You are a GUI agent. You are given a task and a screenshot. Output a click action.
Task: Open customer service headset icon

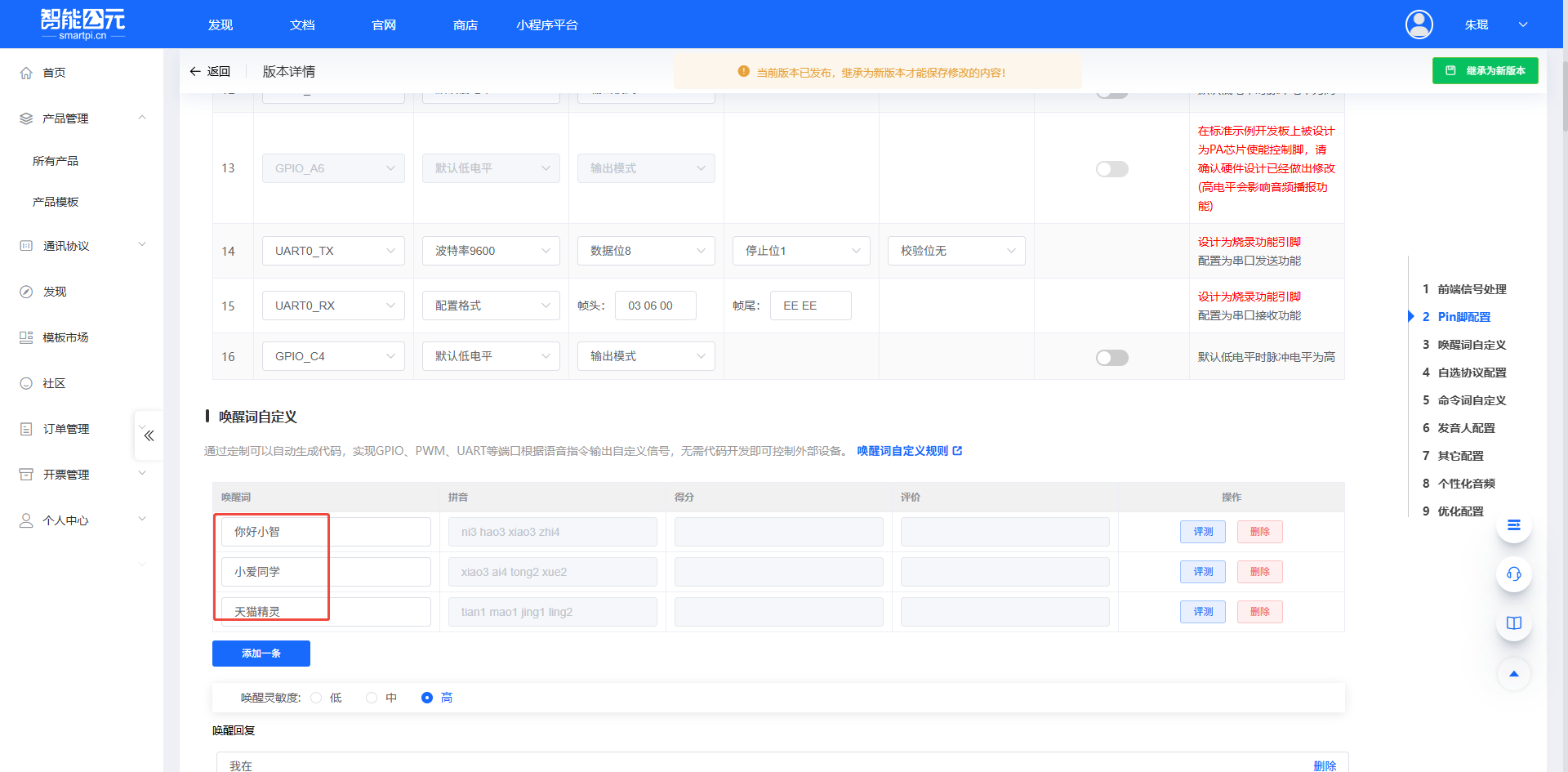[1513, 574]
